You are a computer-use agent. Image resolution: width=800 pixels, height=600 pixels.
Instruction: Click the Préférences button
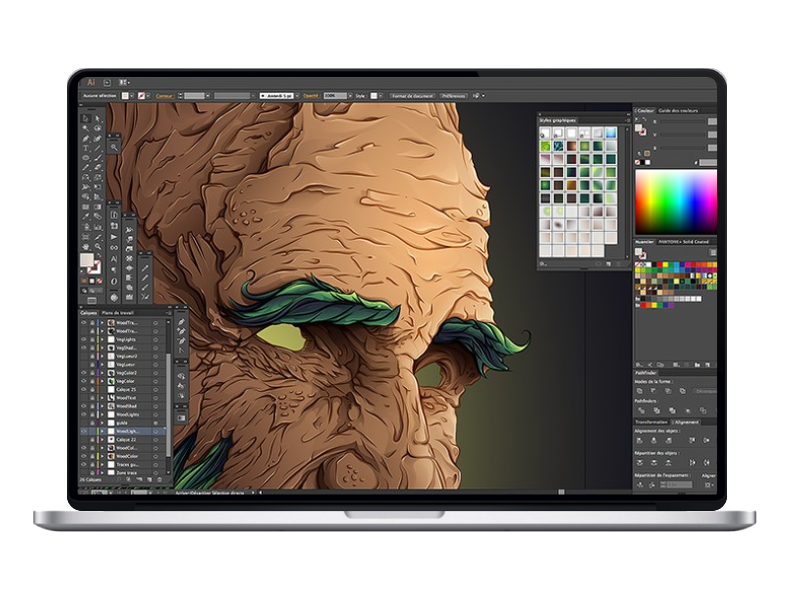coord(453,95)
